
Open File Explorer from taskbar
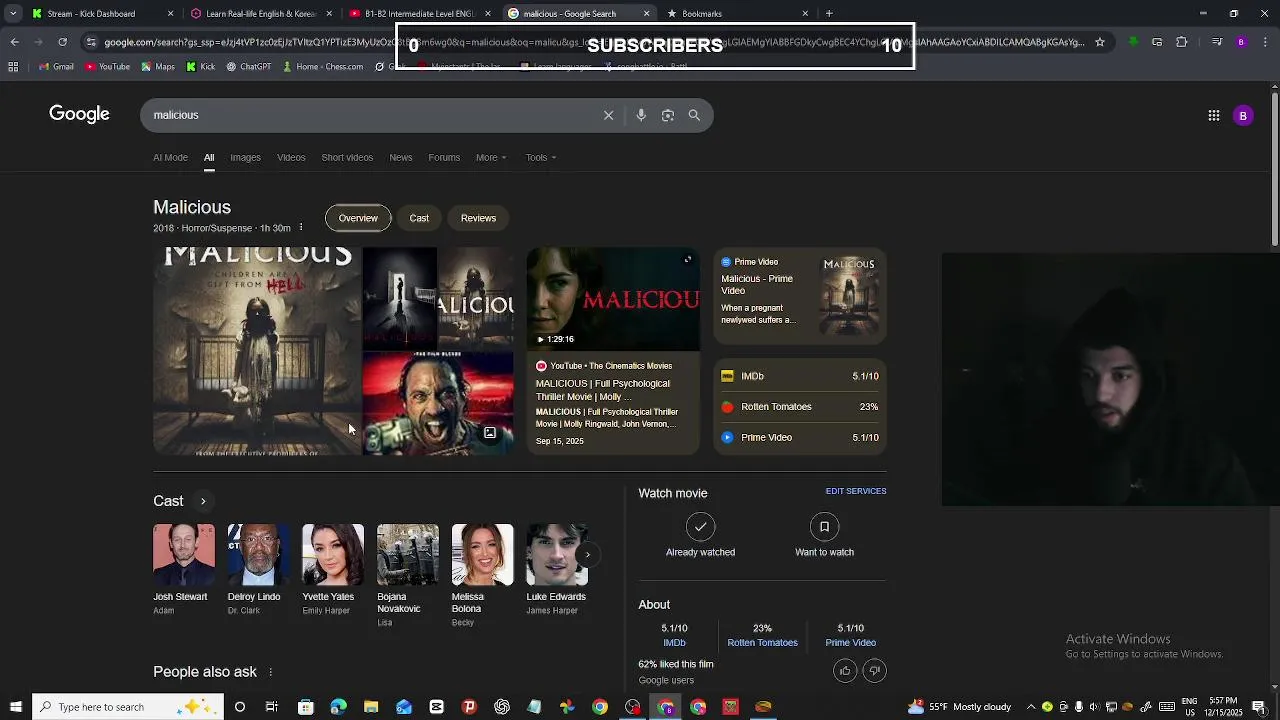[371, 707]
